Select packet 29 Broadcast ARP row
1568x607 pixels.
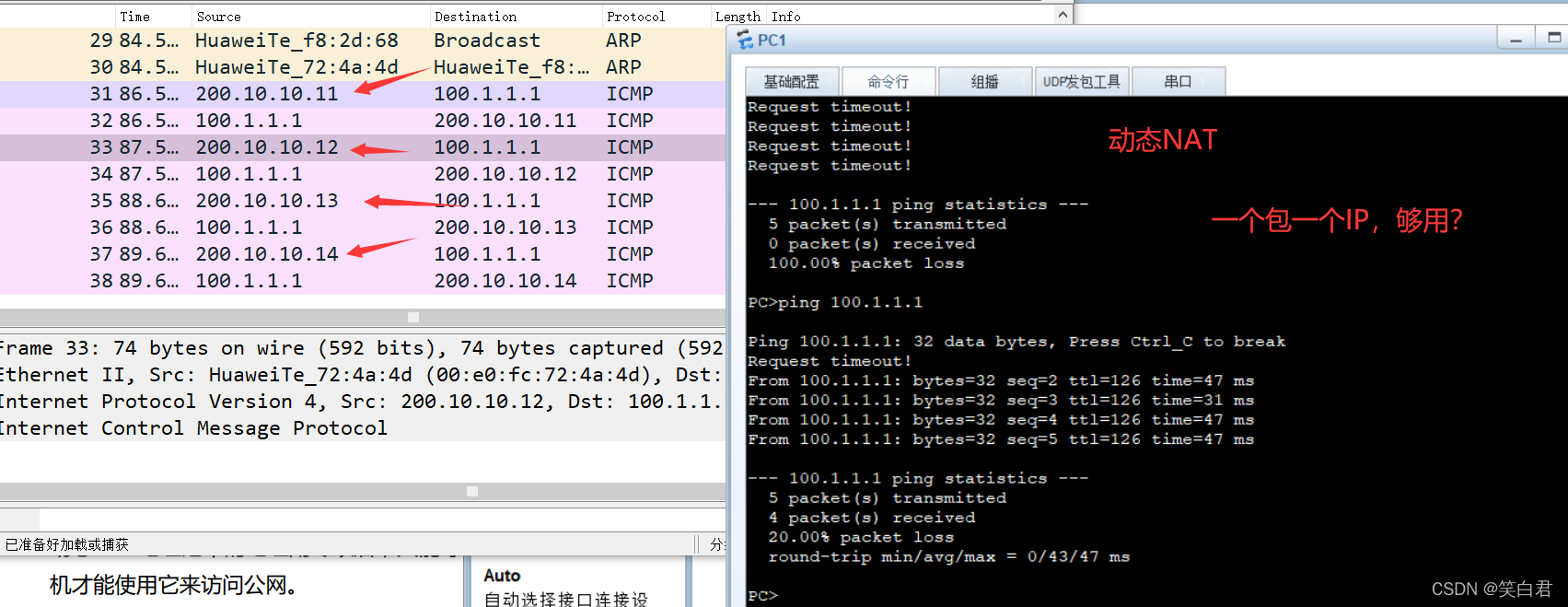pyautogui.click(x=363, y=41)
